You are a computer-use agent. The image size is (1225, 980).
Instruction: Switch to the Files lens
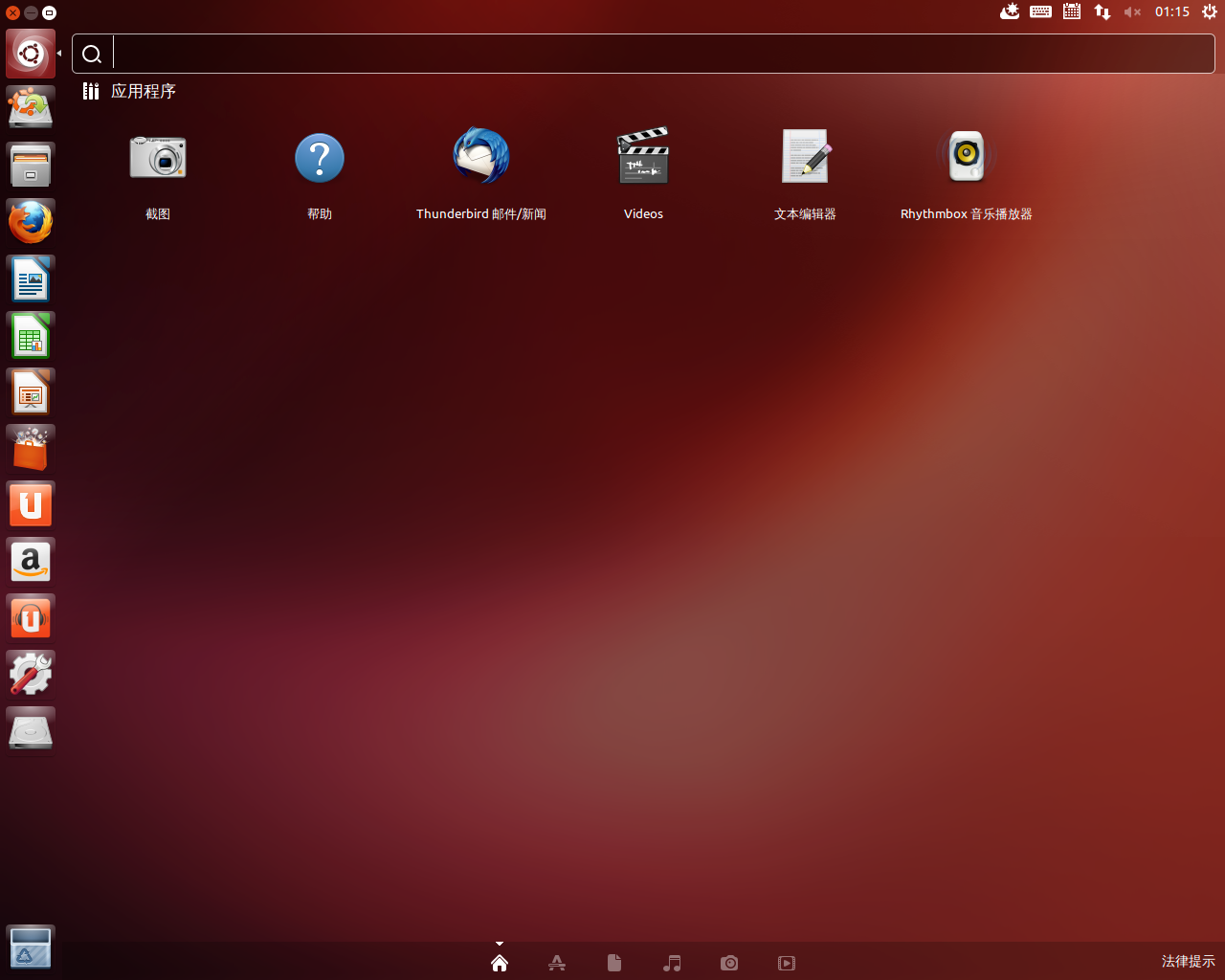(x=614, y=963)
